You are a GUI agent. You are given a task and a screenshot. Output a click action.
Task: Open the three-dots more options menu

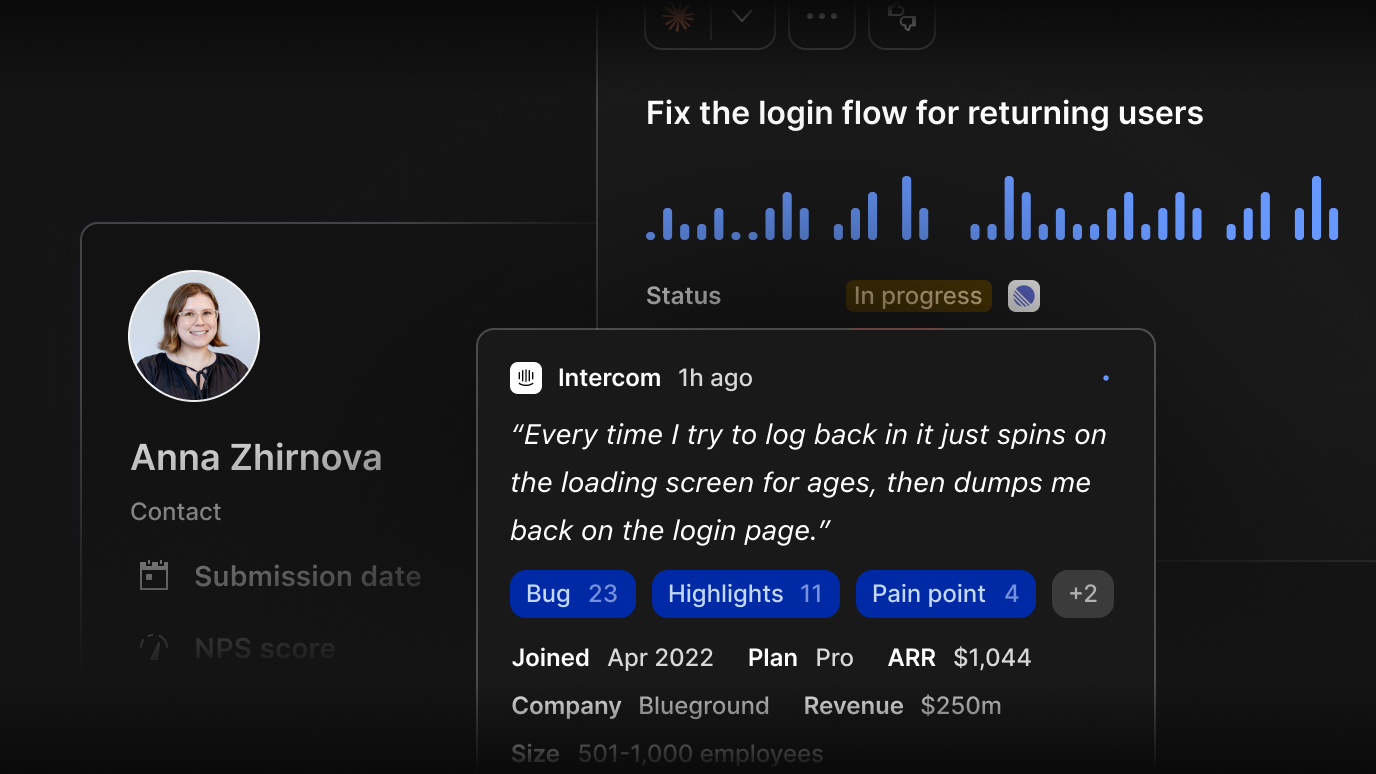tap(822, 17)
